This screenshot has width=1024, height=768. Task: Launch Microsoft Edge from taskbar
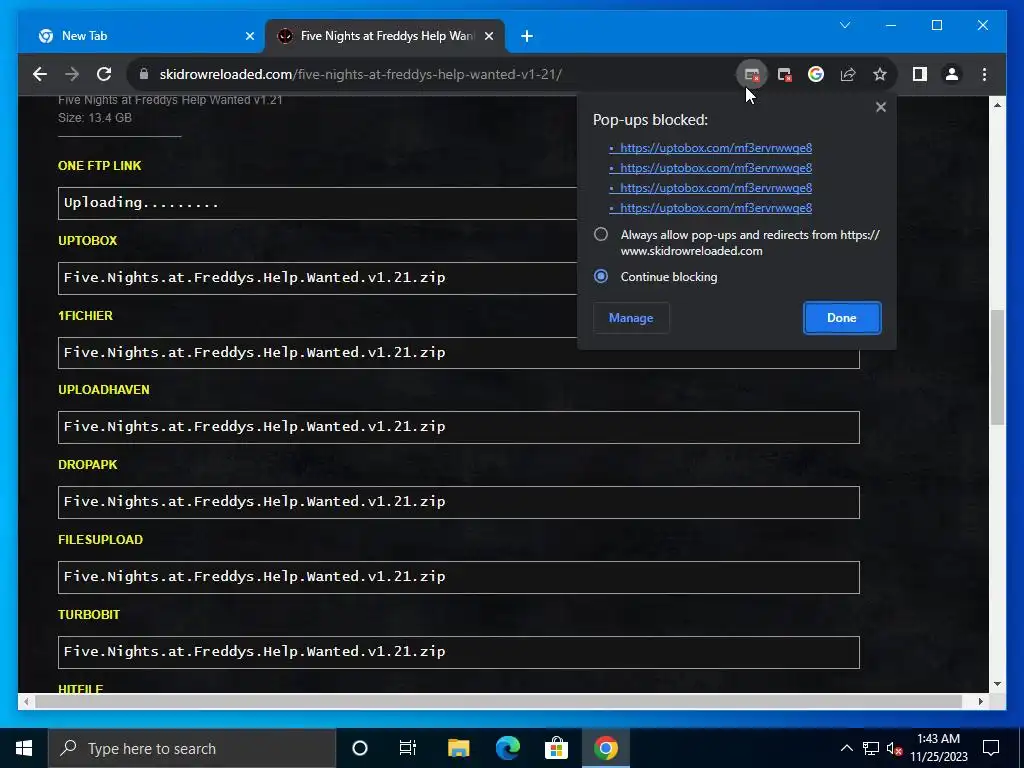point(507,748)
